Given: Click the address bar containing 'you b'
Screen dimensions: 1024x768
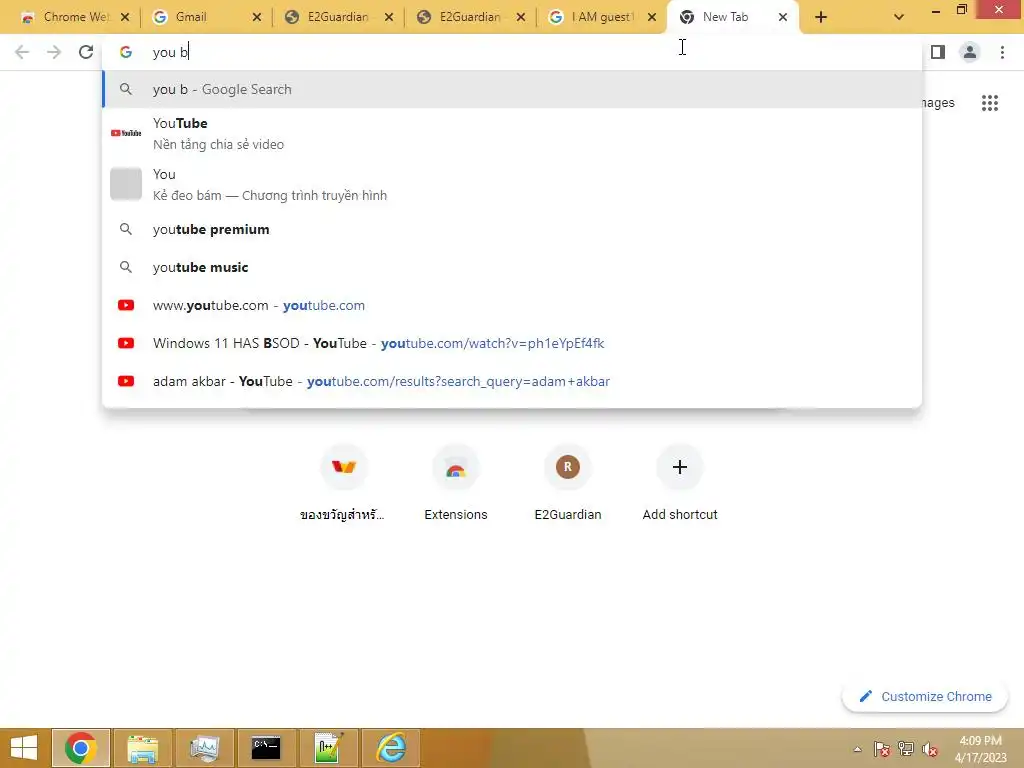Looking at the screenshot, I should point(512,52).
